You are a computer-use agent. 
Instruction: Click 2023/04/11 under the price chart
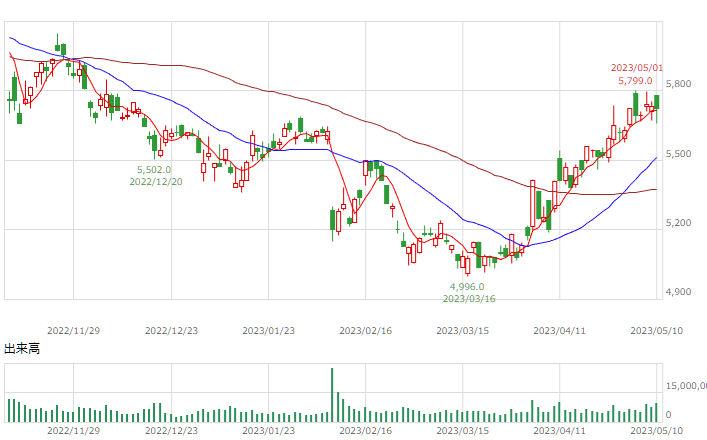click(560, 331)
